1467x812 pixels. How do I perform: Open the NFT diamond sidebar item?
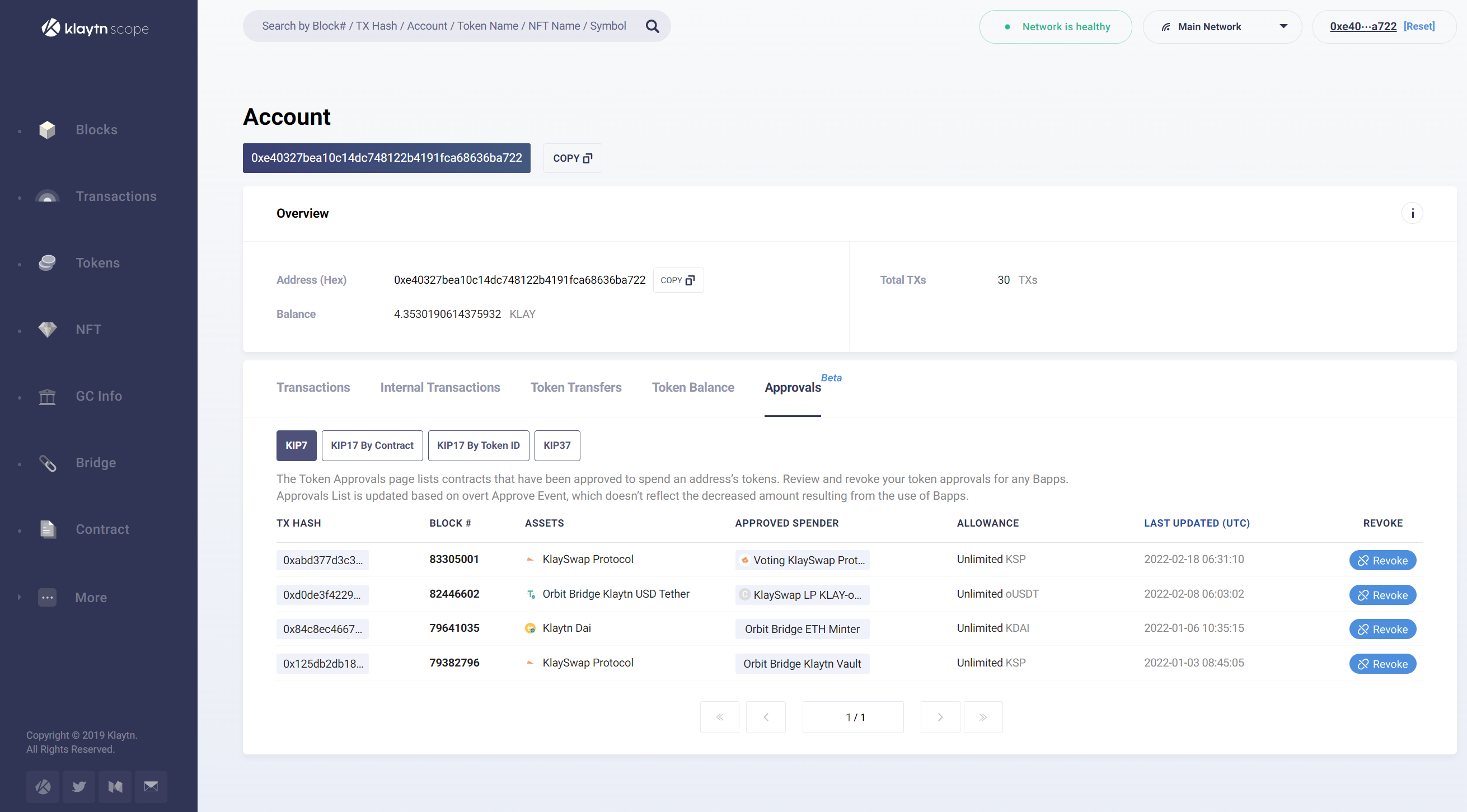tap(88, 330)
